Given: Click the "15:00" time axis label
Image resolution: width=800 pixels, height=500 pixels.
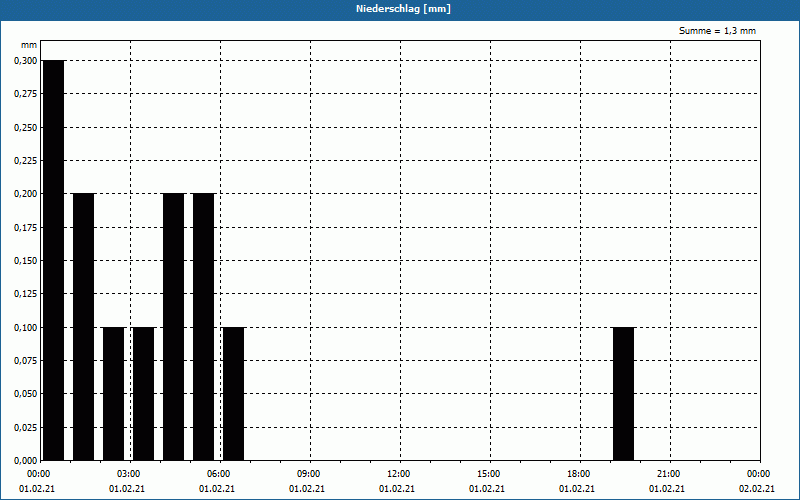Looking at the screenshot, I should tap(489, 474).
